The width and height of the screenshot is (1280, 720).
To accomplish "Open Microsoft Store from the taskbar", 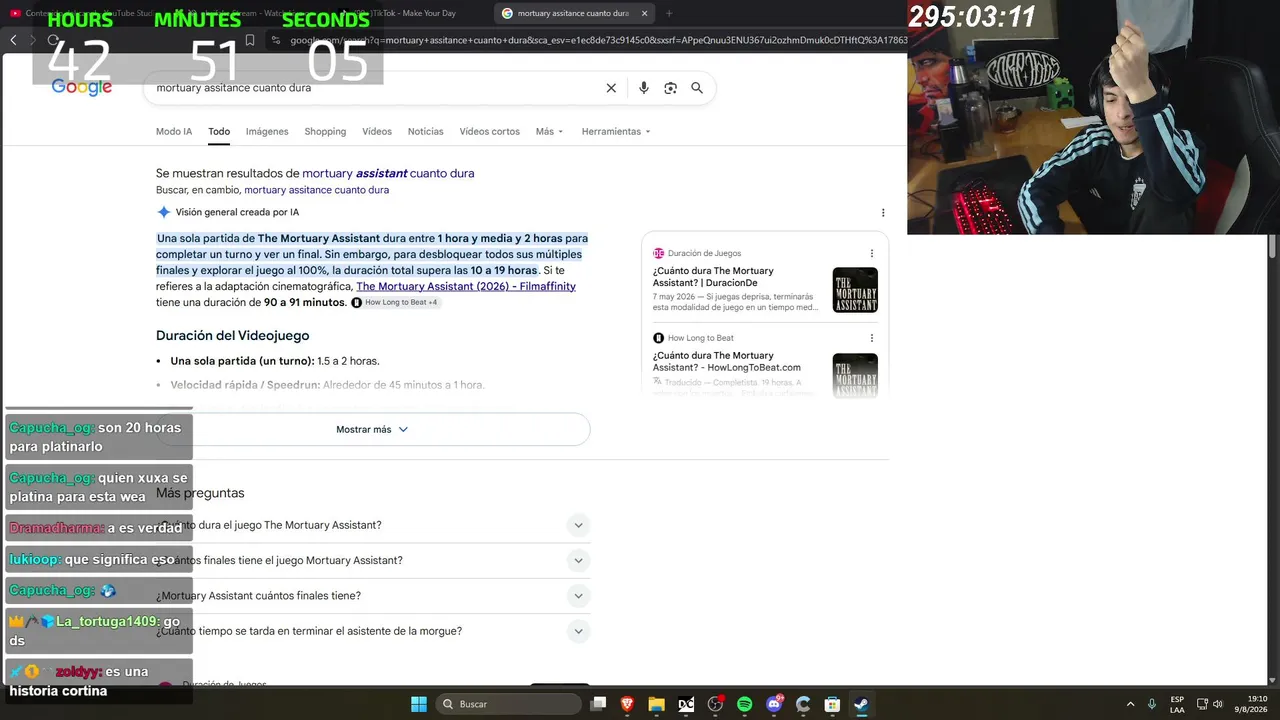I will pos(832,704).
